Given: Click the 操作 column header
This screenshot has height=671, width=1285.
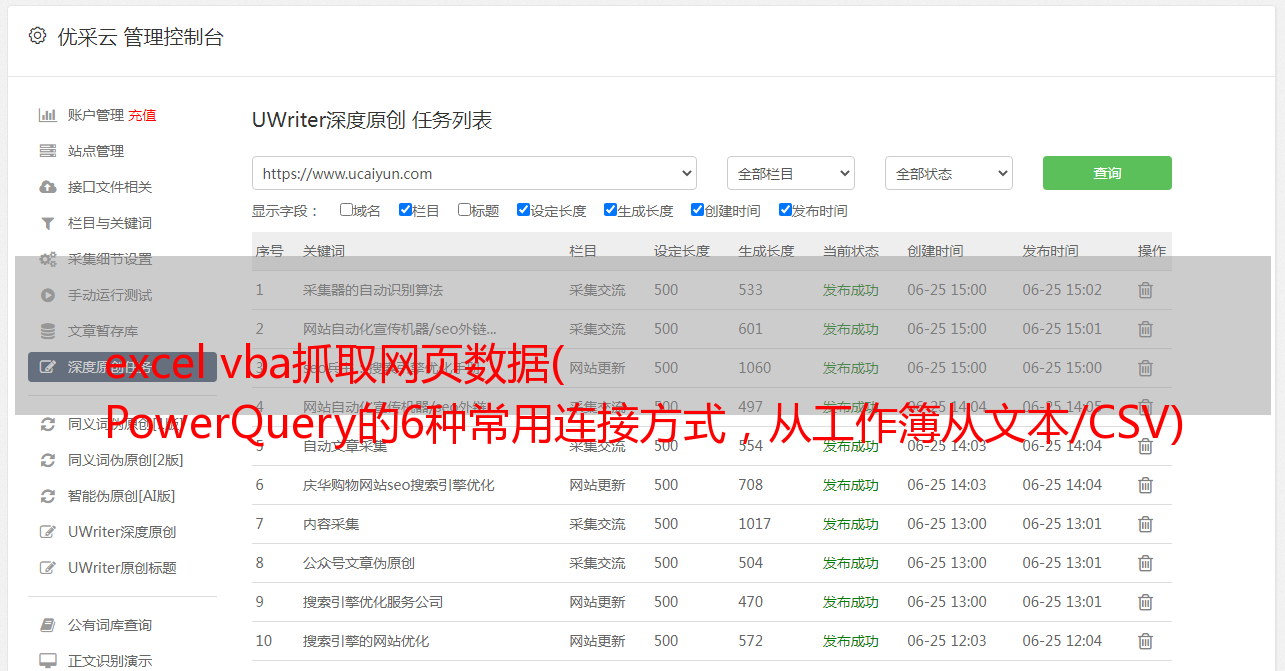Looking at the screenshot, I should (1152, 251).
